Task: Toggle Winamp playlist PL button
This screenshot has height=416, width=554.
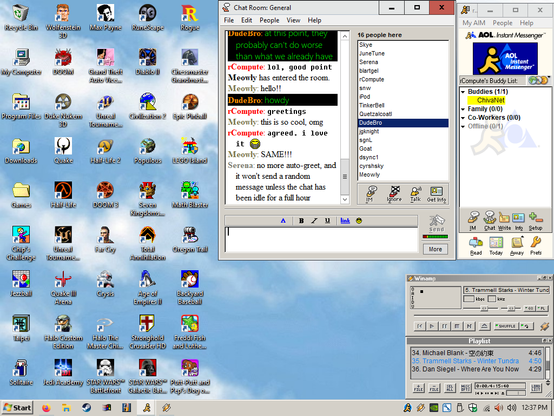Action: pyautogui.click(x=542, y=308)
